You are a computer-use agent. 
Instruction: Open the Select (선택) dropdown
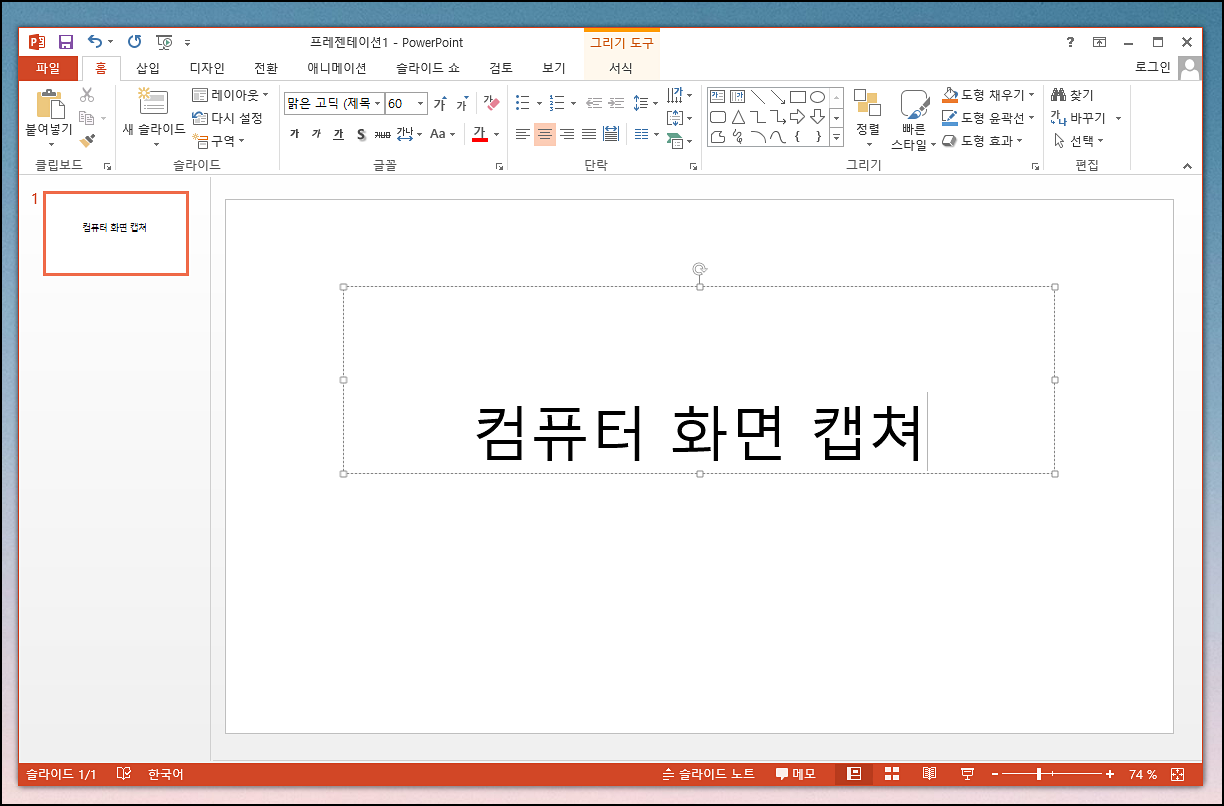[1078, 141]
